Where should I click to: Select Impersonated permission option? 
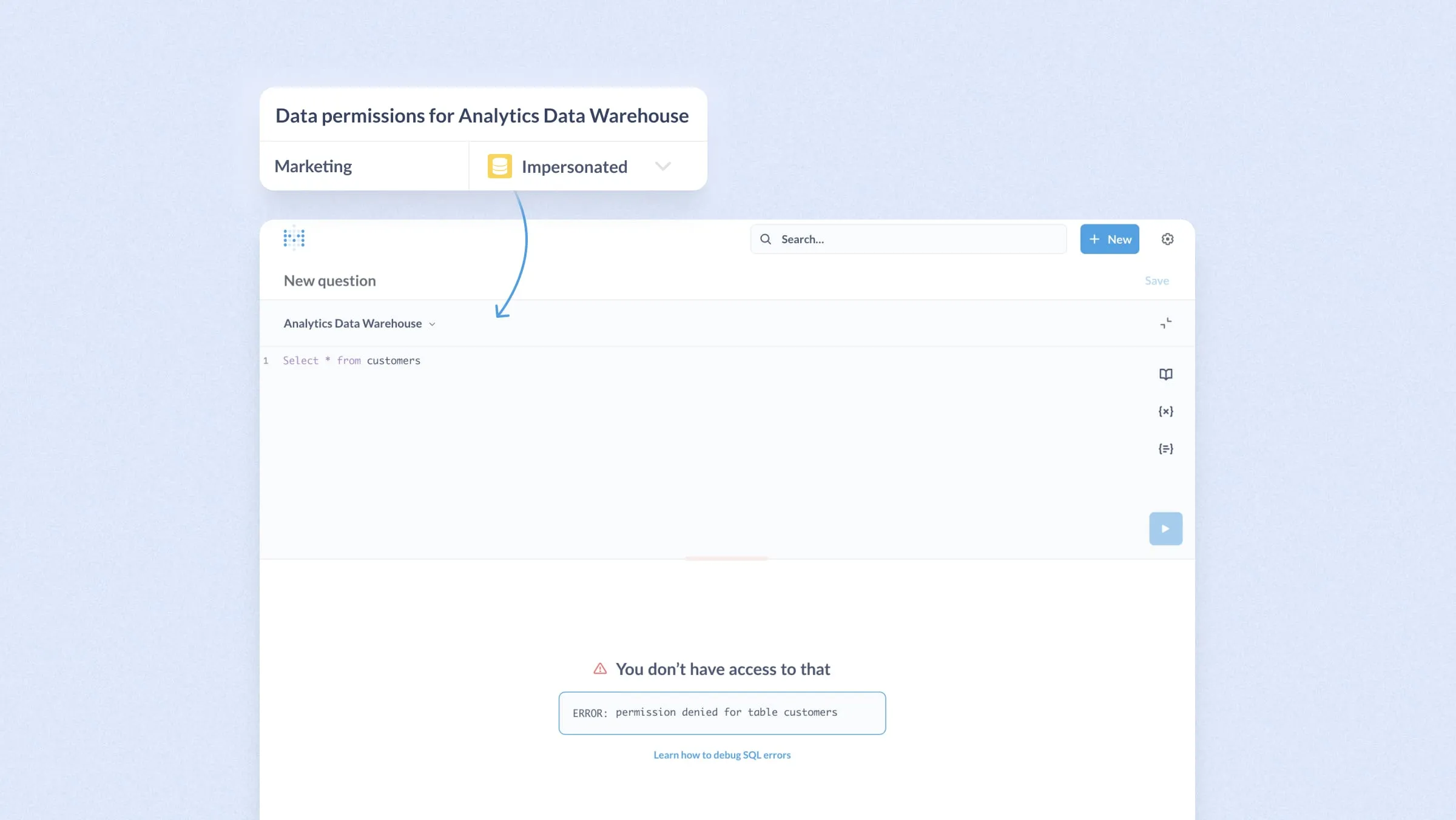point(574,167)
